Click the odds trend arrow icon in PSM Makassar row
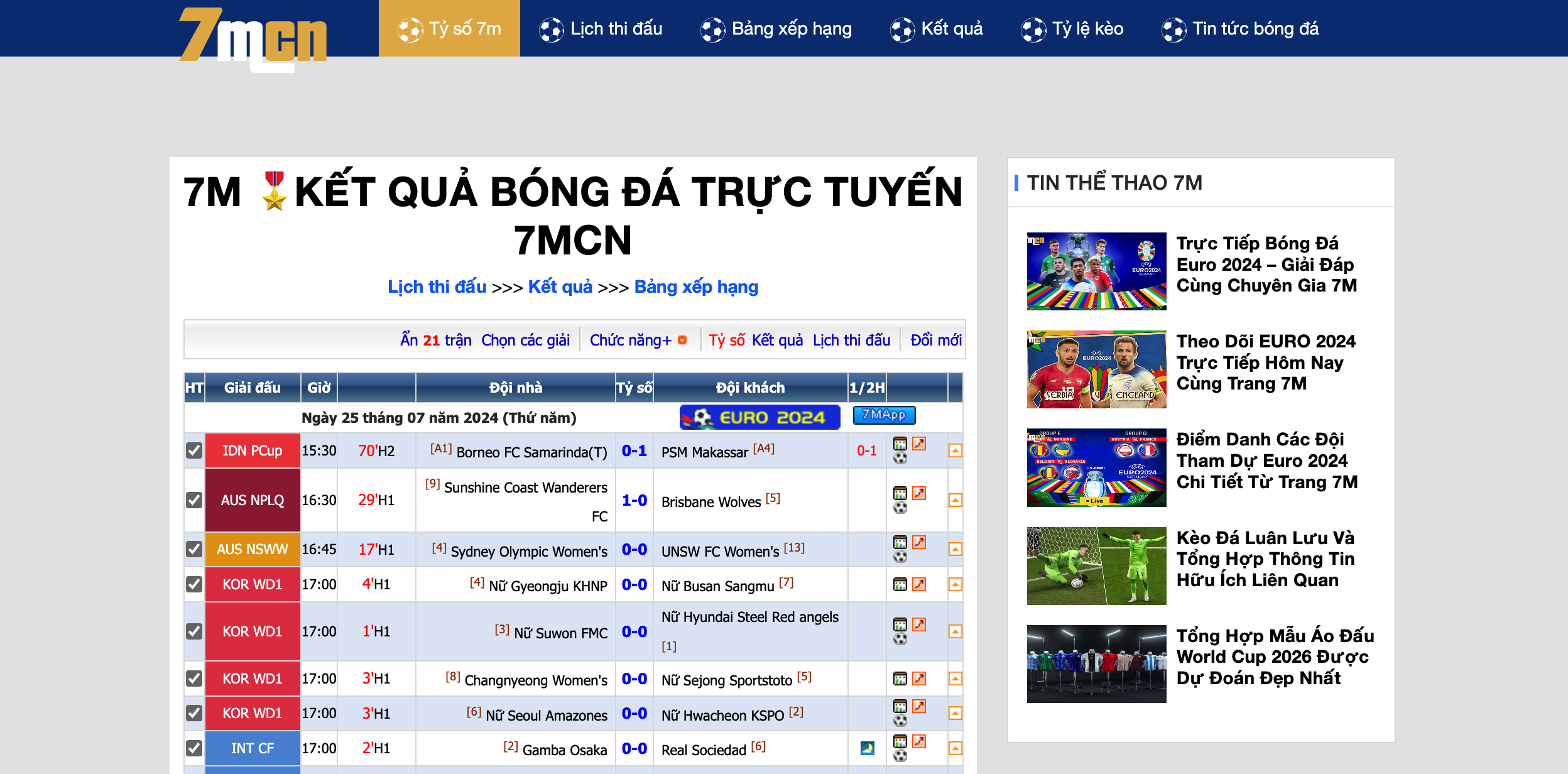Image resolution: width=1568 pixels, height=774 pixels. click(x=918, y=443)
